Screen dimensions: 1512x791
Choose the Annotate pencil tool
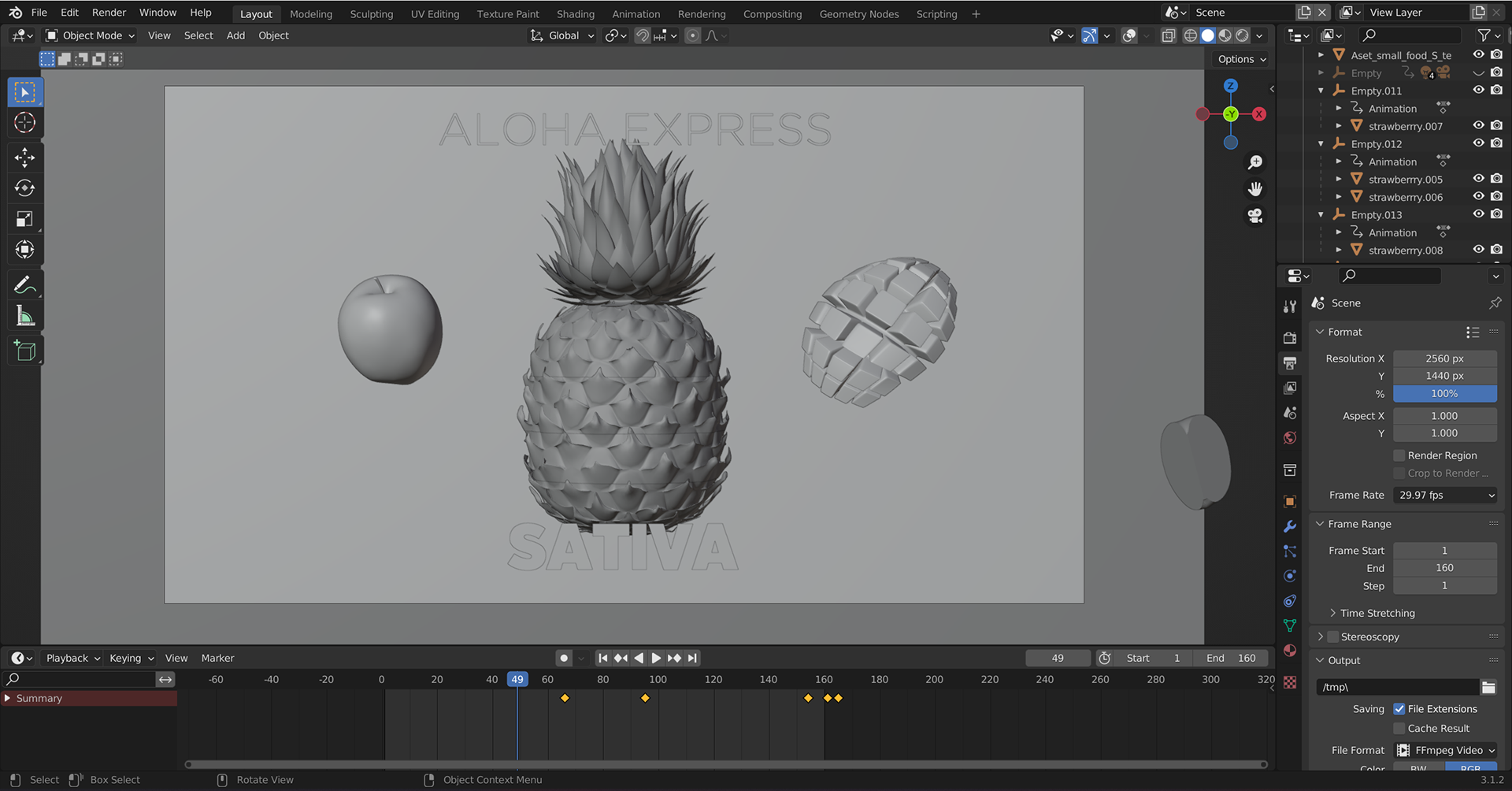[x=24, y=284]
